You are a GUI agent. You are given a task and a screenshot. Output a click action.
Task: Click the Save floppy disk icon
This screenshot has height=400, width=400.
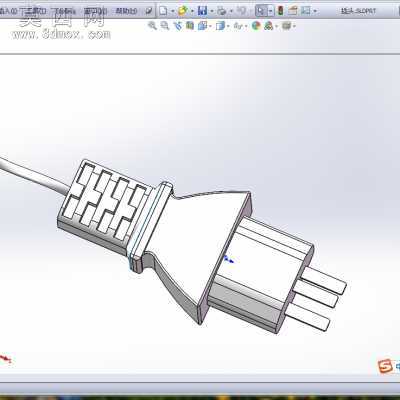point(202,11)
